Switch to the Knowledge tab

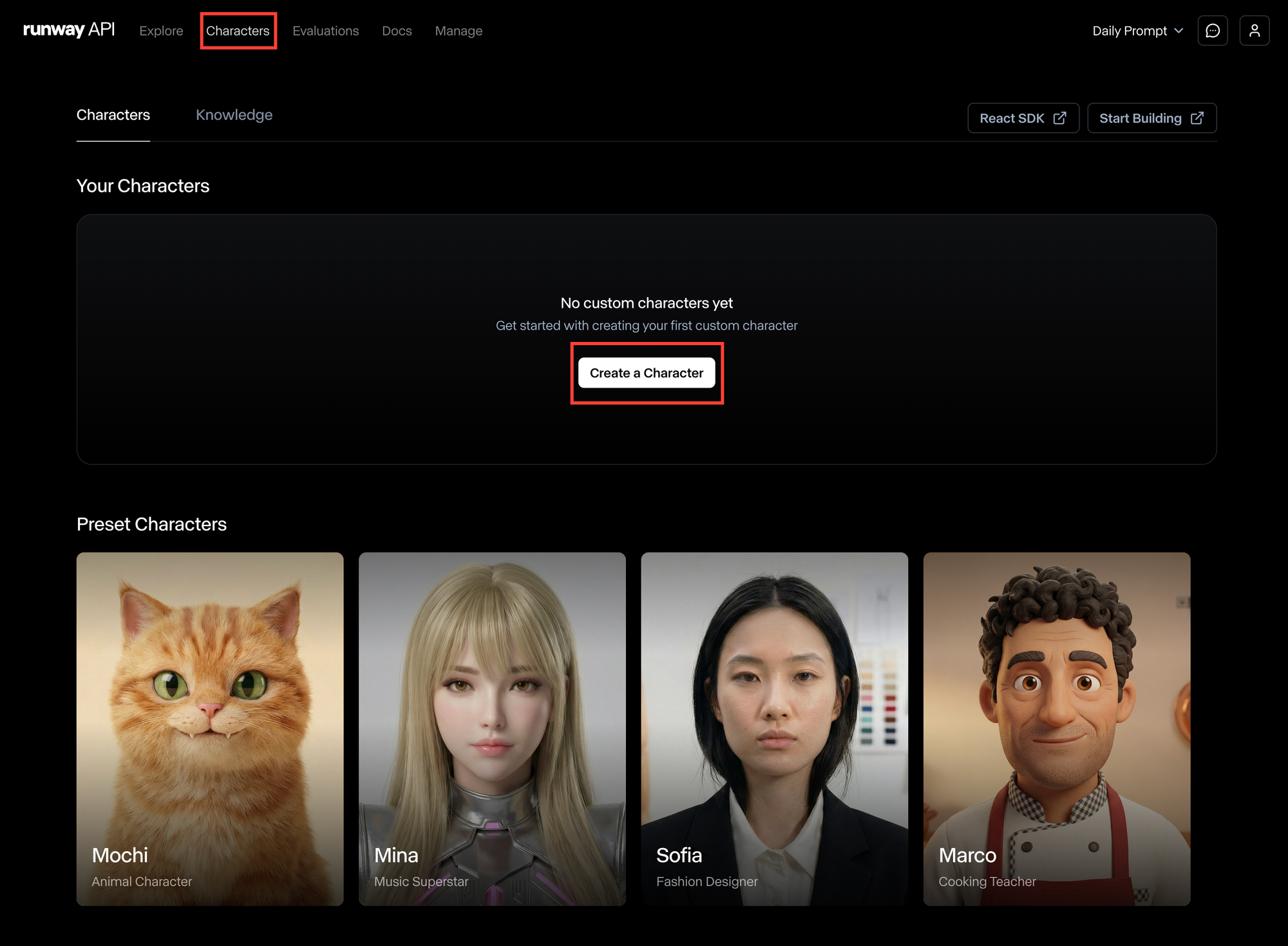coord(234,115)
